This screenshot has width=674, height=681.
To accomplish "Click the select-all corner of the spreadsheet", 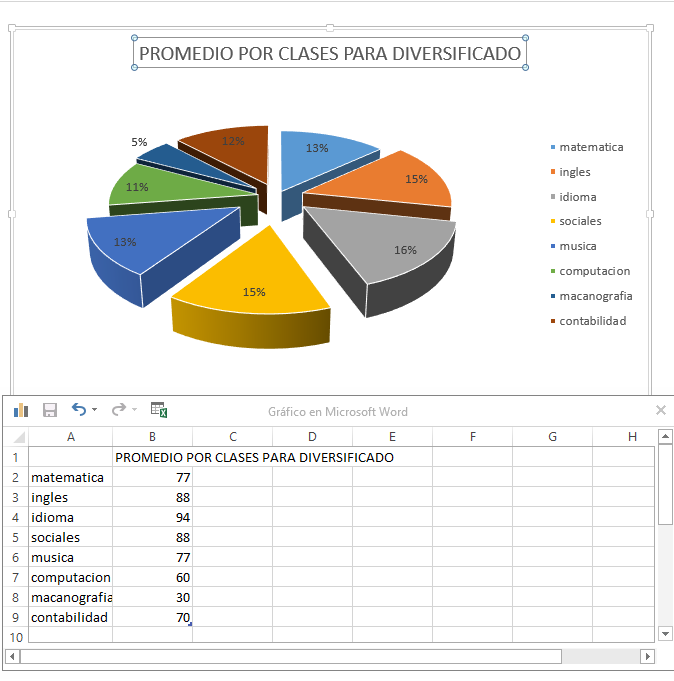I will pyautogui.click(x=16, y=436).
